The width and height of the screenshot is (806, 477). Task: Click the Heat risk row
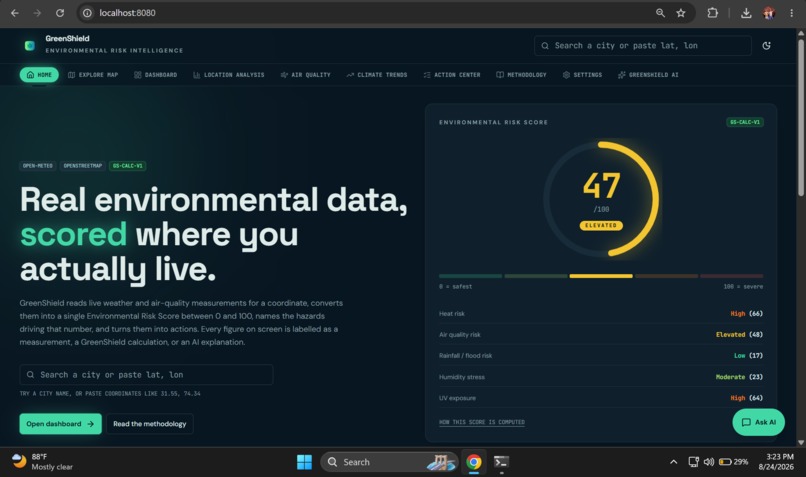click(601, 314)
